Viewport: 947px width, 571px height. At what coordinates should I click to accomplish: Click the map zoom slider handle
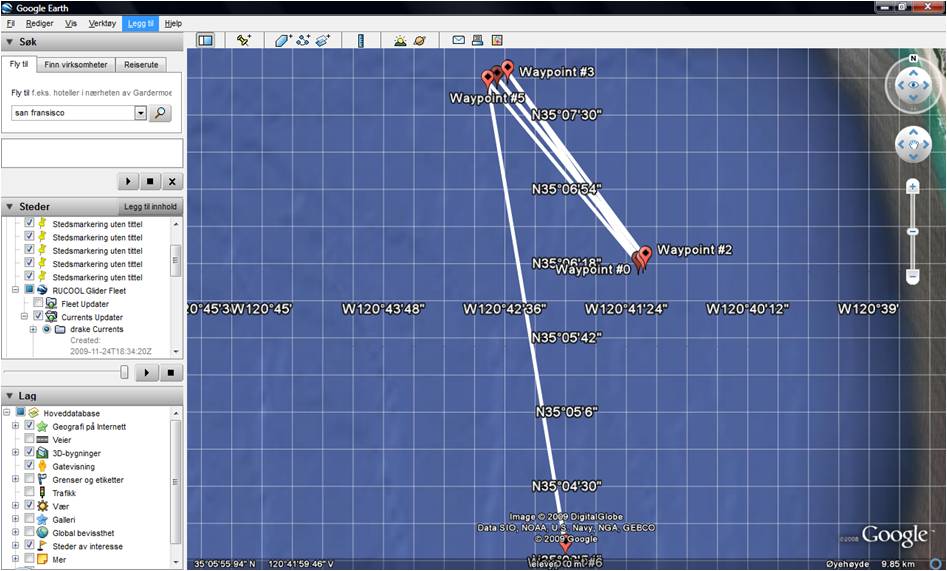913,231
